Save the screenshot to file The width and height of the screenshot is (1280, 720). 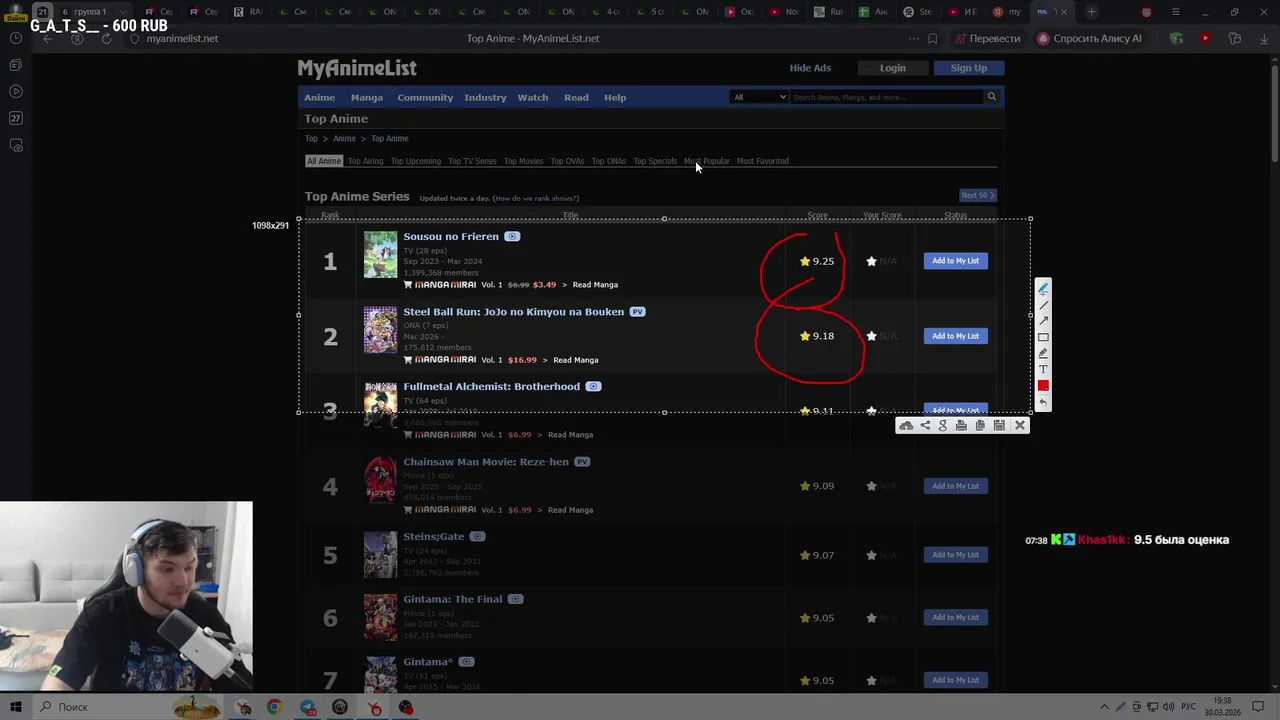(999, 425)
